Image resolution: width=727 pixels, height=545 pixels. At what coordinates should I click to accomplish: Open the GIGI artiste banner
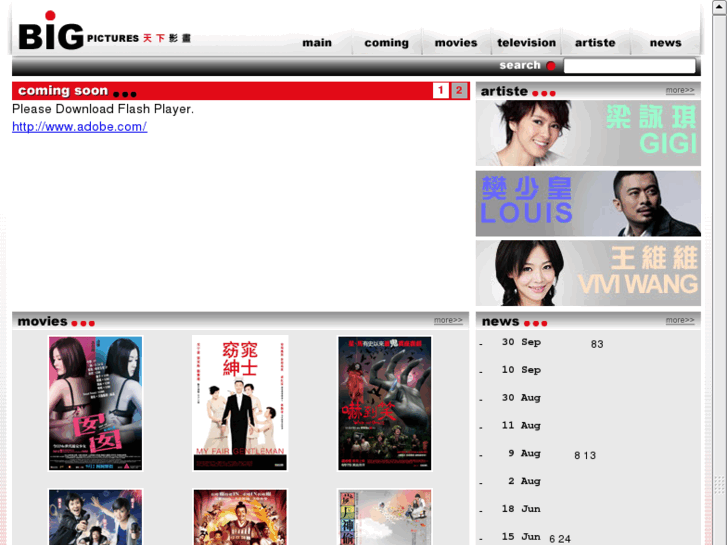tap(588, 133)
